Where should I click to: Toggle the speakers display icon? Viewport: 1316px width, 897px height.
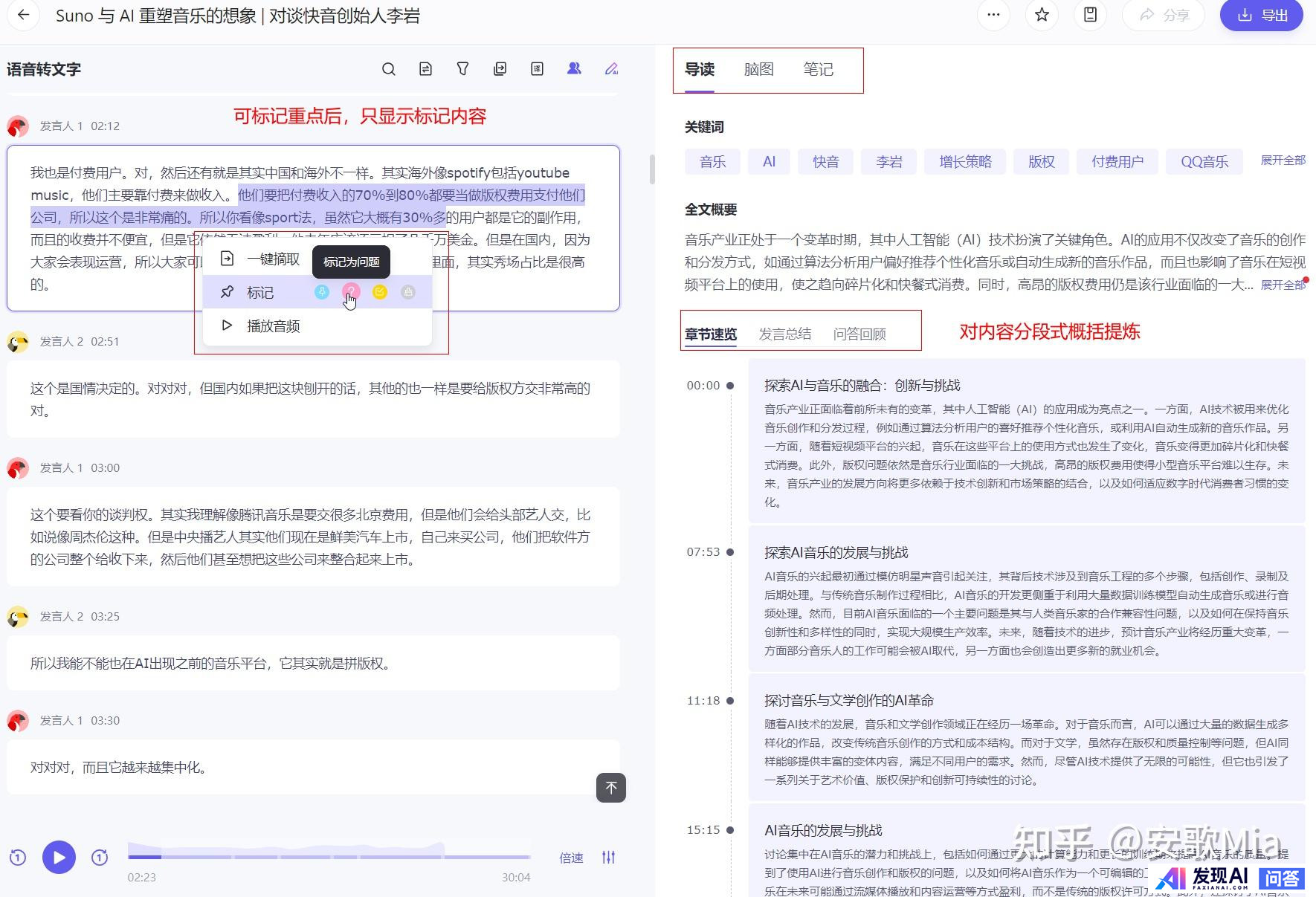tap(574, 68)
